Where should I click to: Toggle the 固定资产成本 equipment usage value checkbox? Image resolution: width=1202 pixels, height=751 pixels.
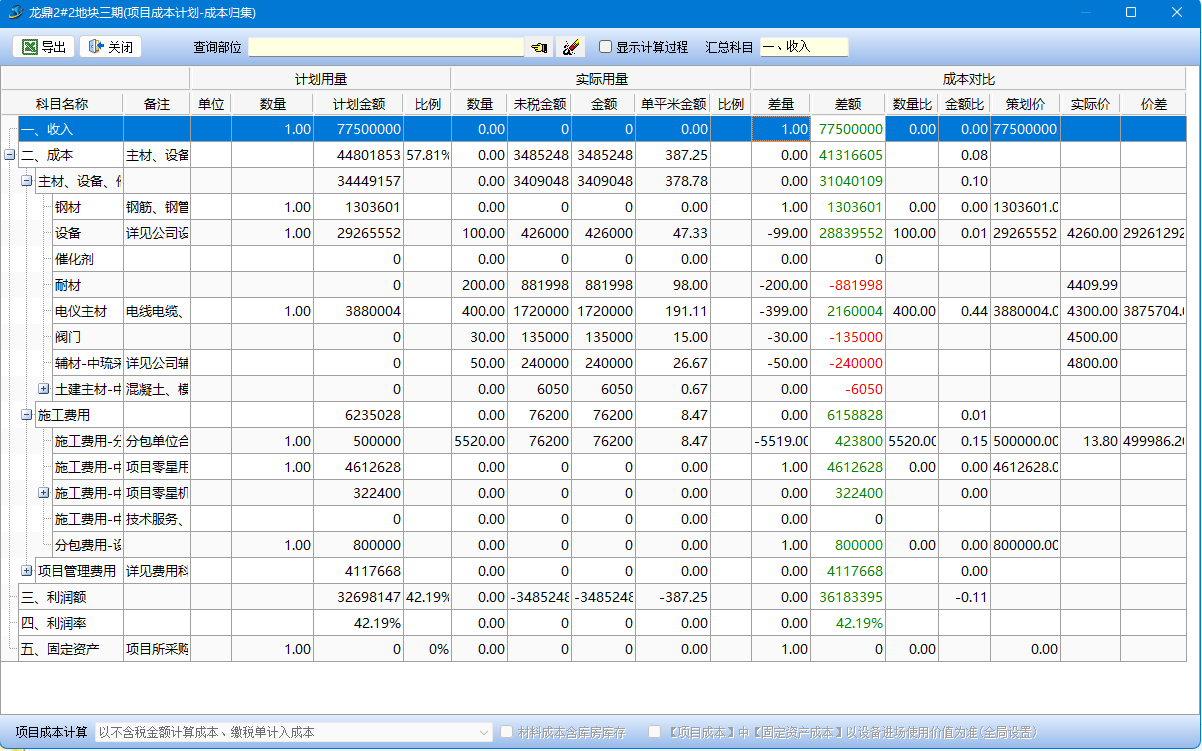click(x=654, y=732)
